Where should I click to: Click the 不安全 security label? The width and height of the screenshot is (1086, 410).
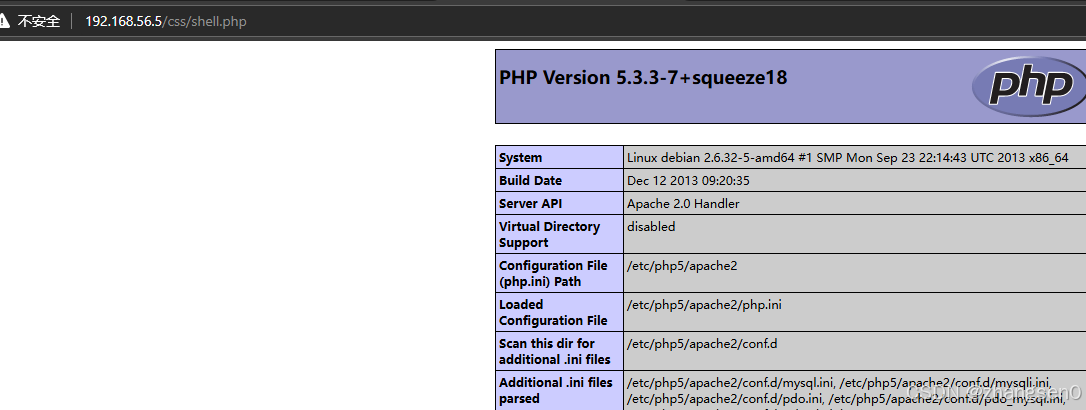click(39, 21)
